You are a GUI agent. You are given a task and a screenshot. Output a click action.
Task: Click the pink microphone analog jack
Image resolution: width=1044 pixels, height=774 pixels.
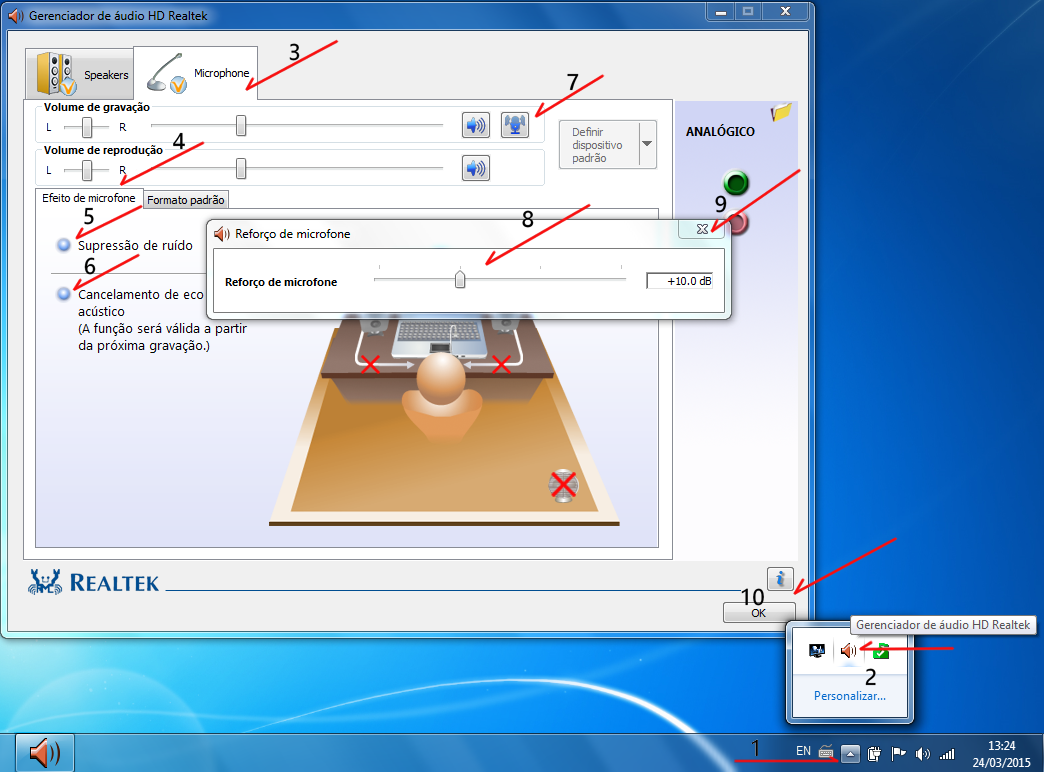pos(737,222)
